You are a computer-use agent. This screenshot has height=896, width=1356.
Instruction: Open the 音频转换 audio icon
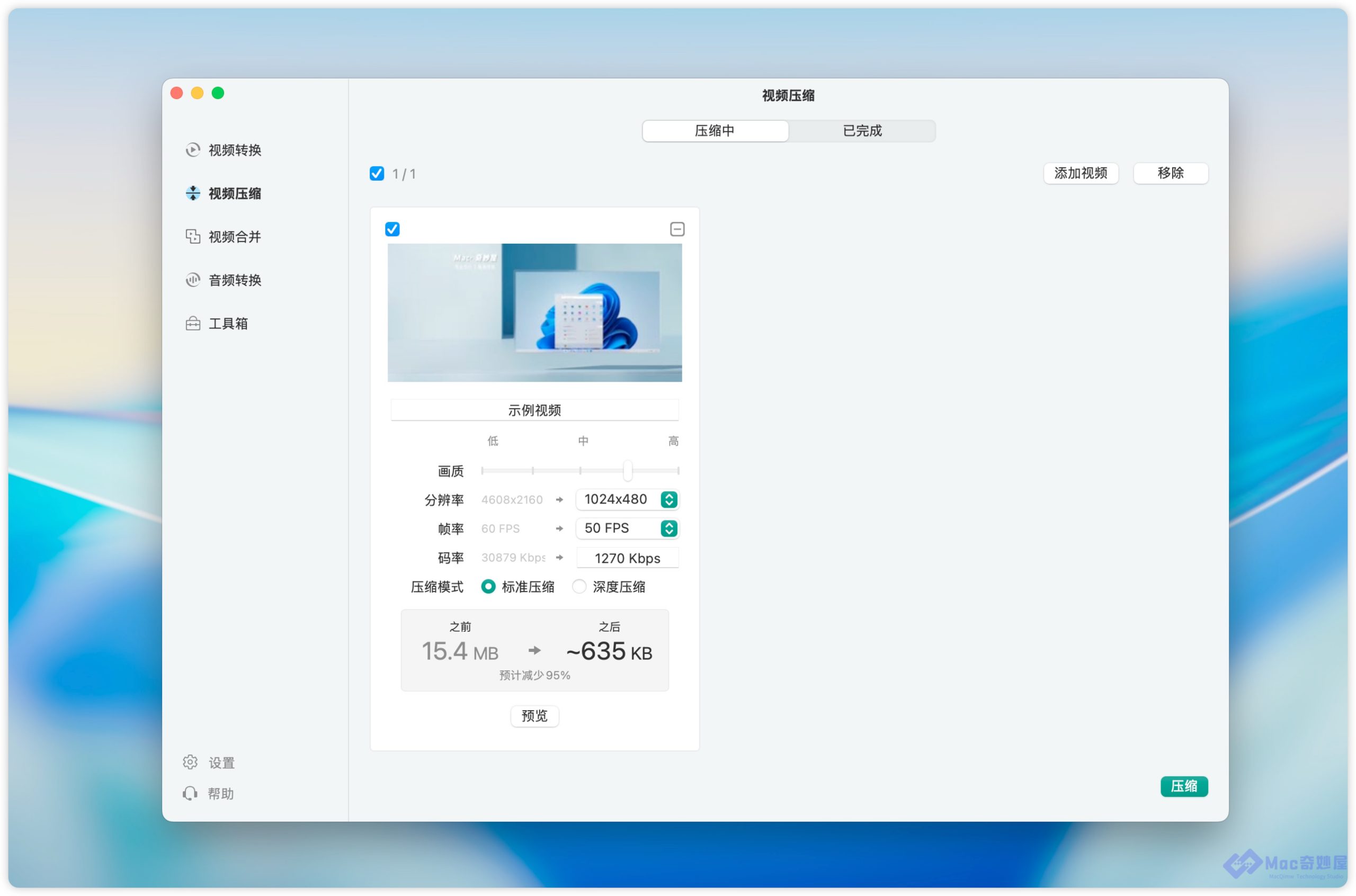coord(193,280)
